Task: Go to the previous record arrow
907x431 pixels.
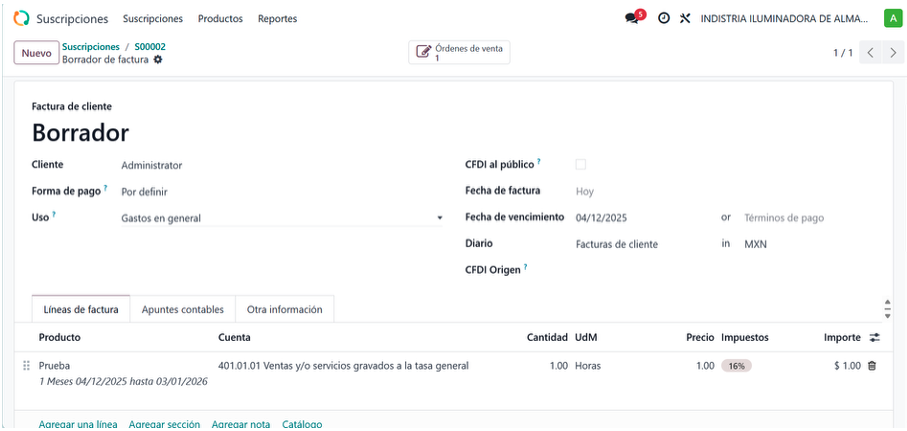Action: (871, 52)
